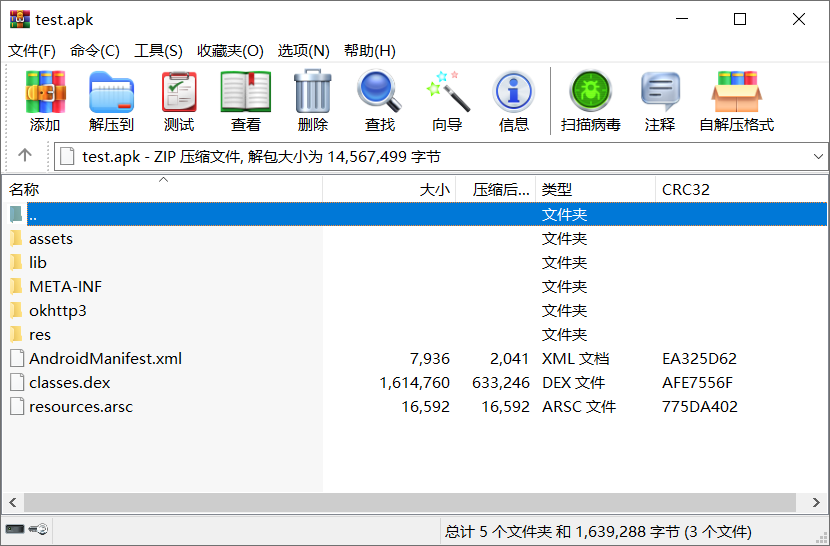Viewport: 830px width, 546px height.
Task: Open the Options (选项) menu
Action: (x=304, y=51)
